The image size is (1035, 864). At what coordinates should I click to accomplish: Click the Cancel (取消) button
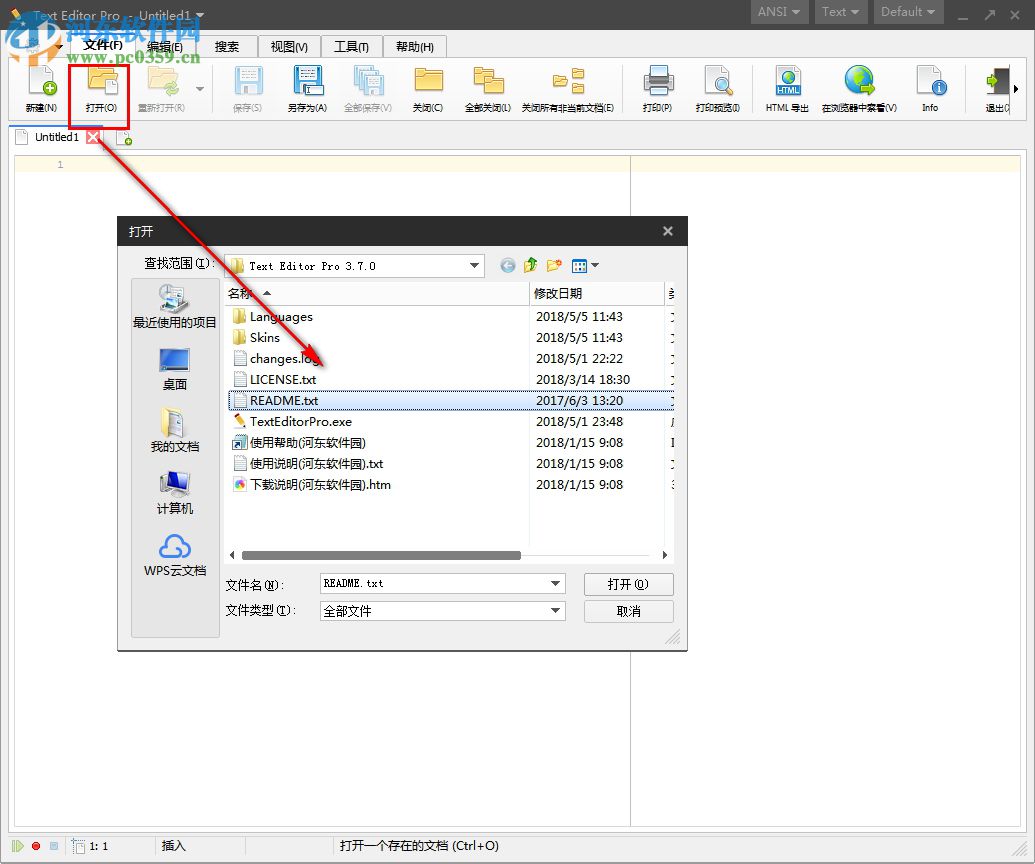click(628, 612)
